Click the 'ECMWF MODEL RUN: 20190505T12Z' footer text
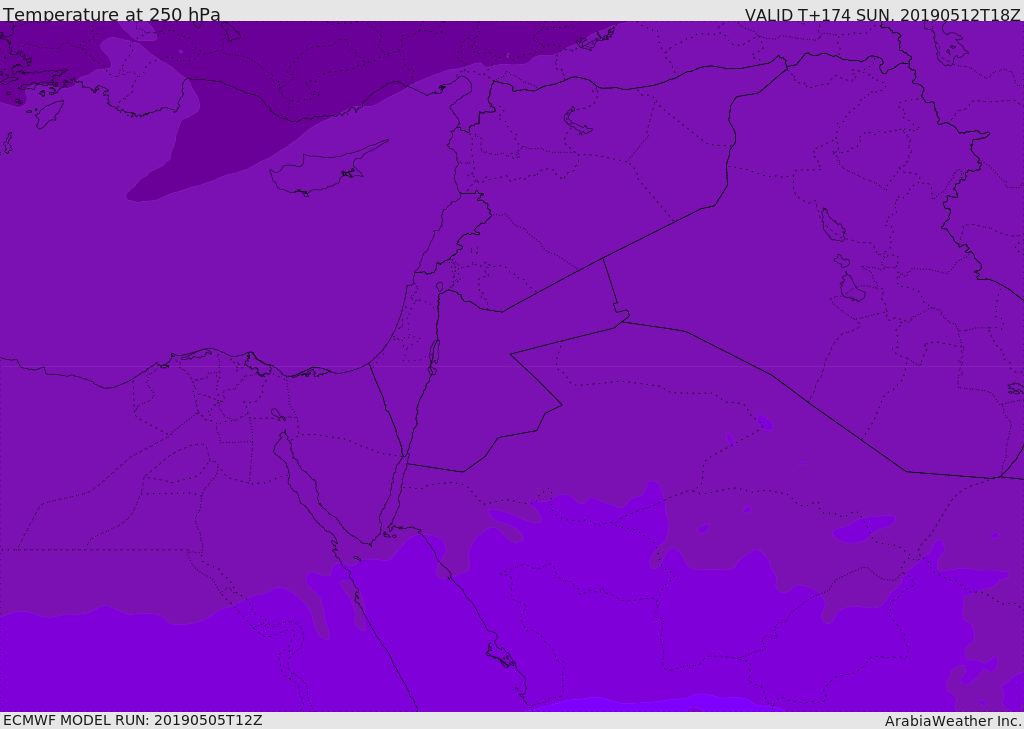The height and width of the screenshot is (729, 1024). tap(133, 720)
